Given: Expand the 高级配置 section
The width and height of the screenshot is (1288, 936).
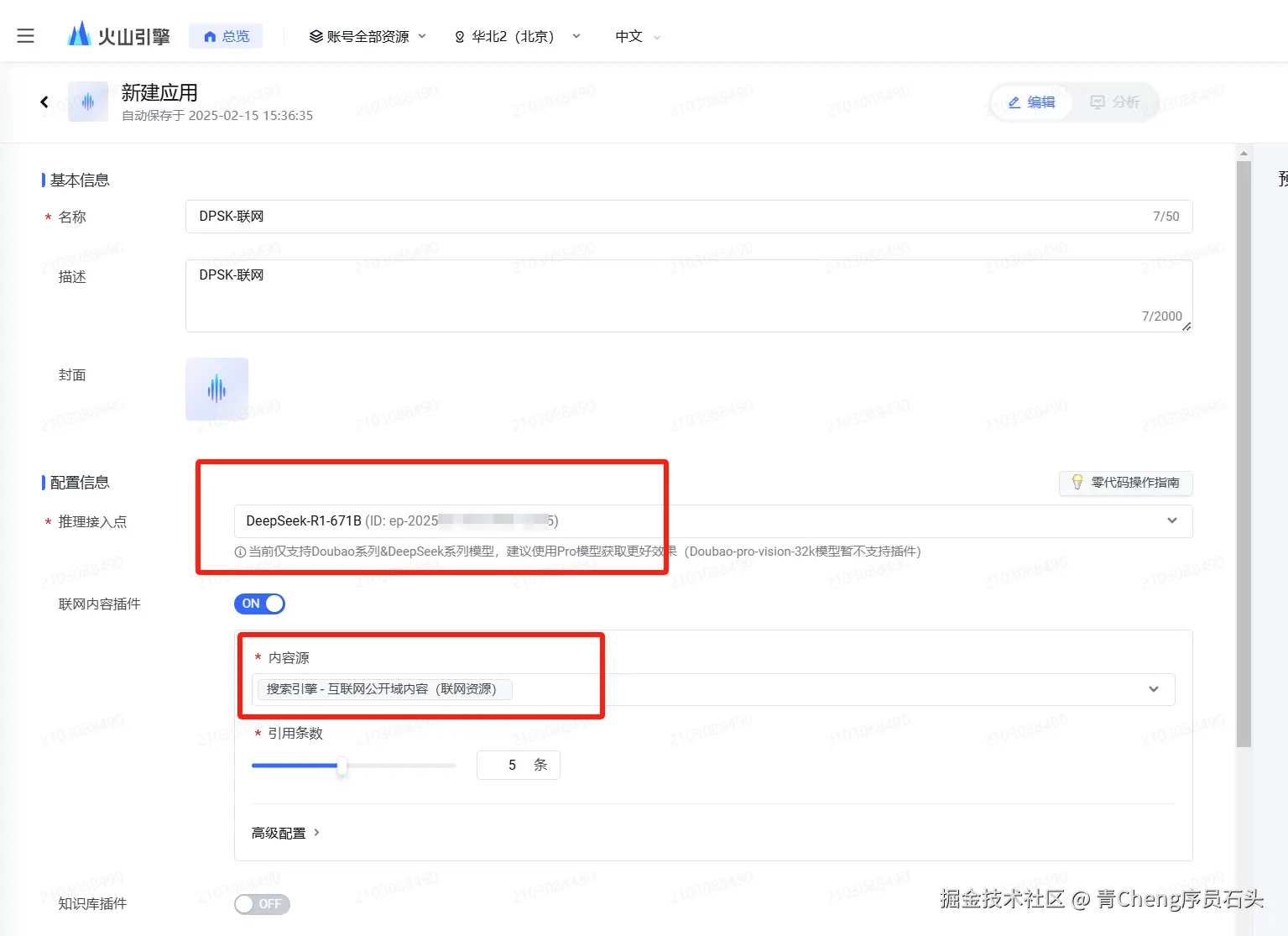Looking at the screenshot, I should point(285,833).
